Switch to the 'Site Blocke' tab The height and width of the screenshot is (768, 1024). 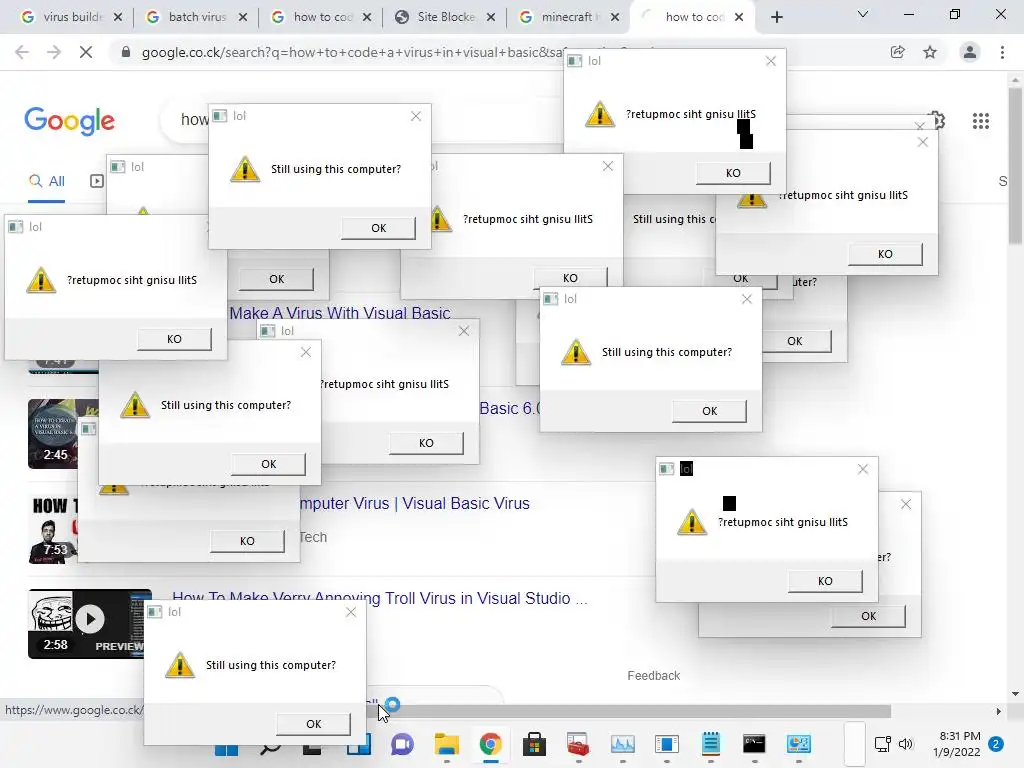coord(444,17)
